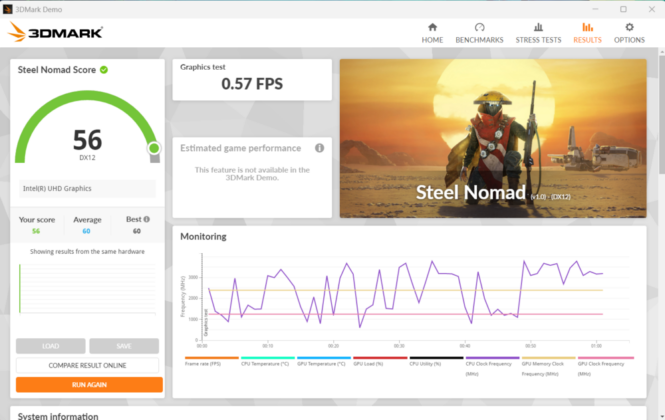665x420 pixels.
Task: Toggle GPU Clock Frequency legend series
Action: click(x=605, y=366)
